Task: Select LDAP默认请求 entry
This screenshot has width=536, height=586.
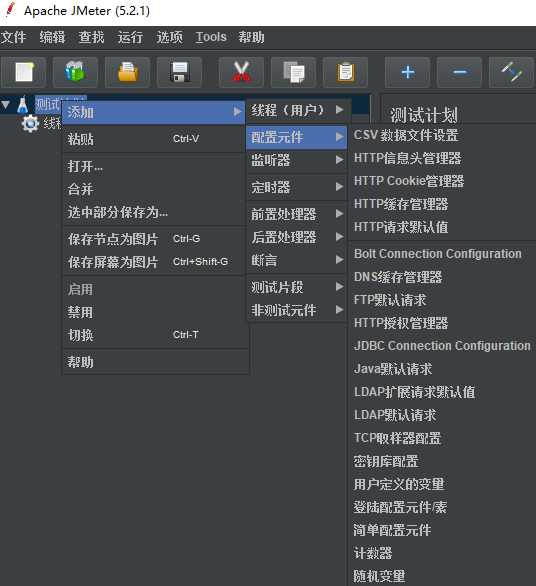Action: coord(395,415)
